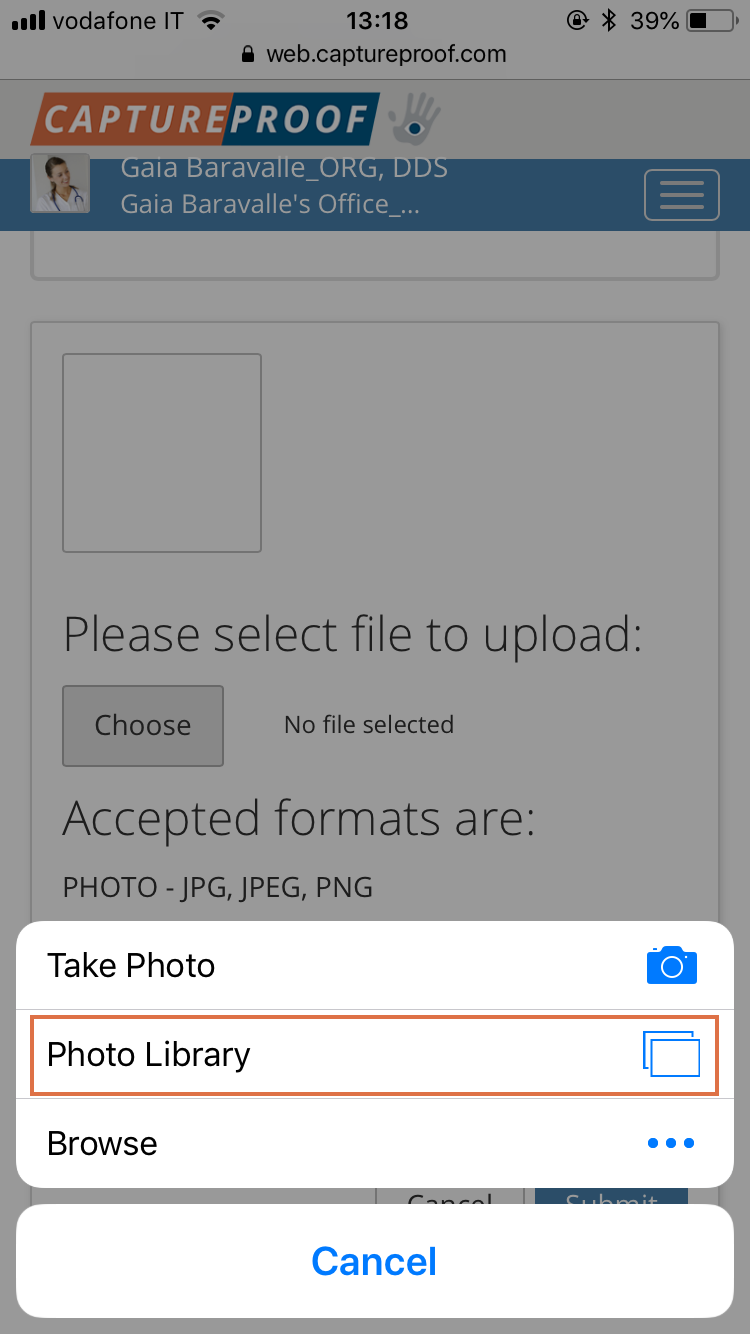Tap the padlock icon in the address bar
The width and height of the screenshot is (750, 1334).
pos(249,55)
